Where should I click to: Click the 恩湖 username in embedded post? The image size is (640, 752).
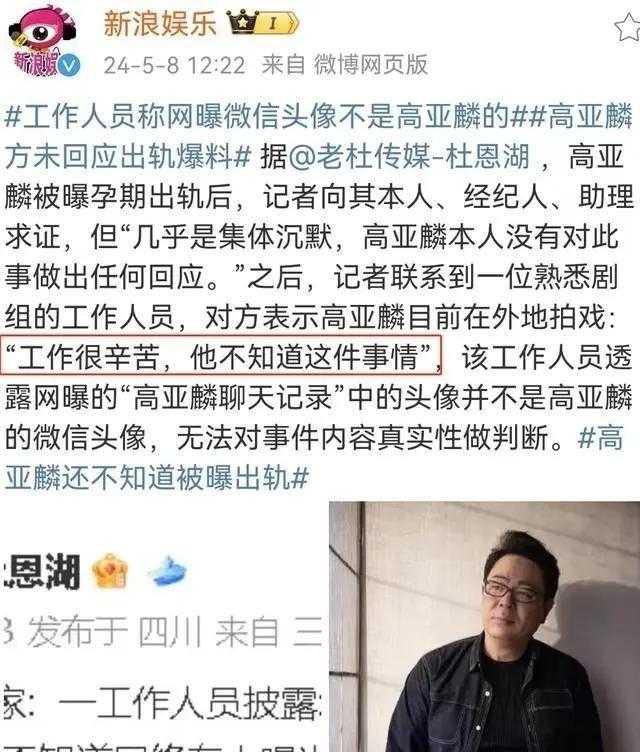point(41,571)
